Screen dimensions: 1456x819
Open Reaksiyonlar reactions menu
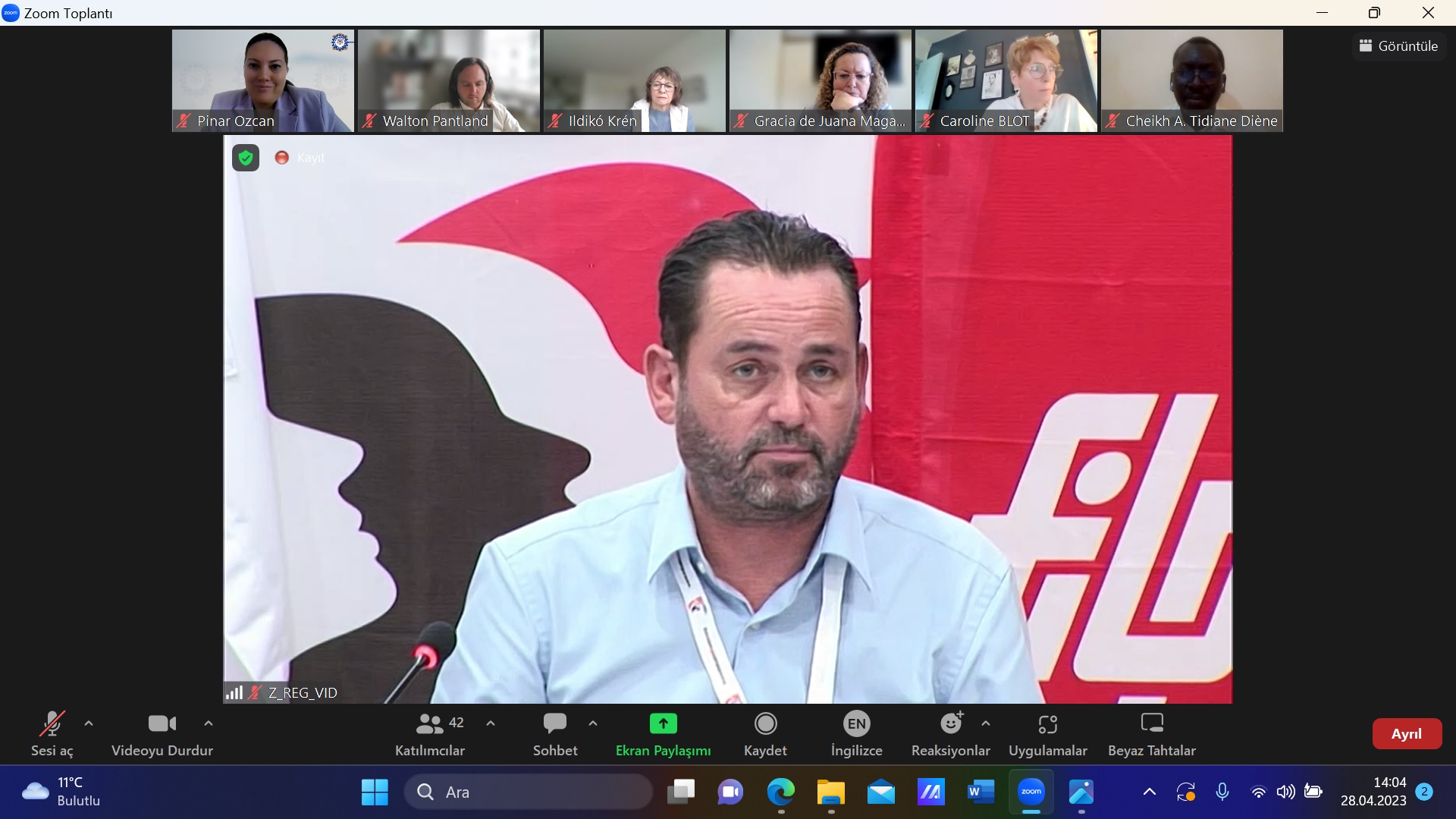(950, 733)
